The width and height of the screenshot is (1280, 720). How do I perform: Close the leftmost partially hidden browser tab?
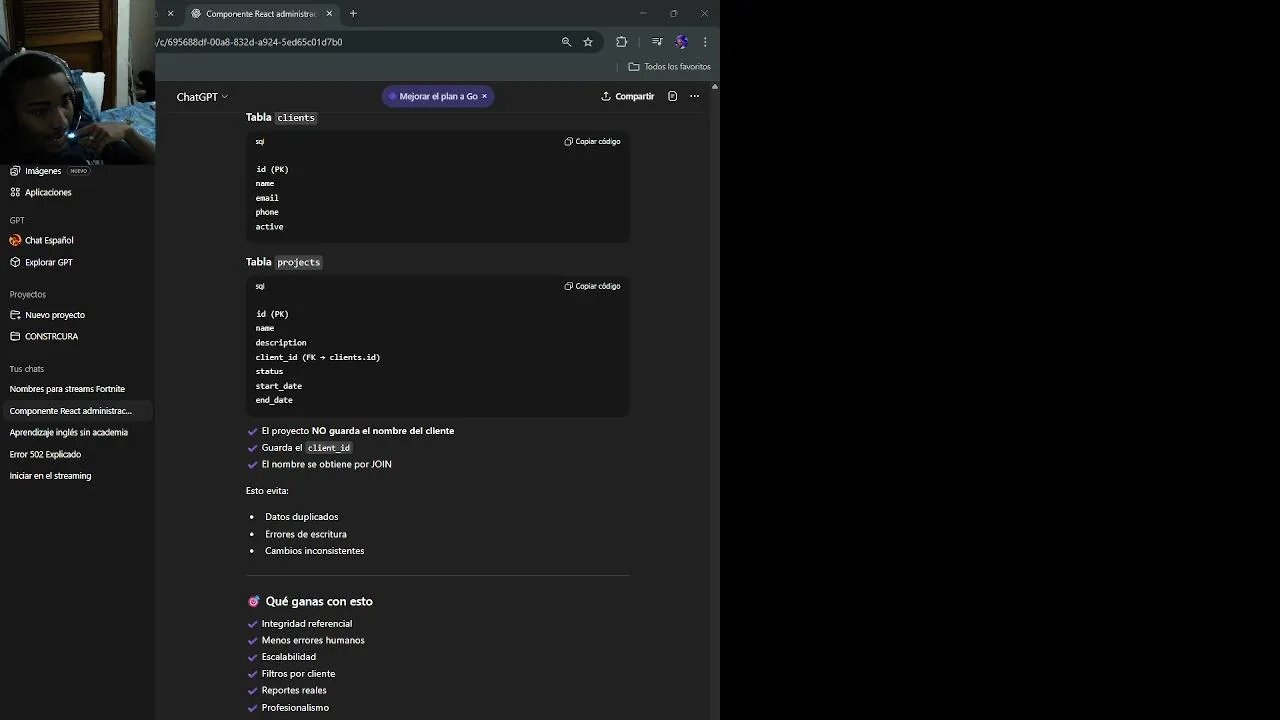[x=170, y=14]
